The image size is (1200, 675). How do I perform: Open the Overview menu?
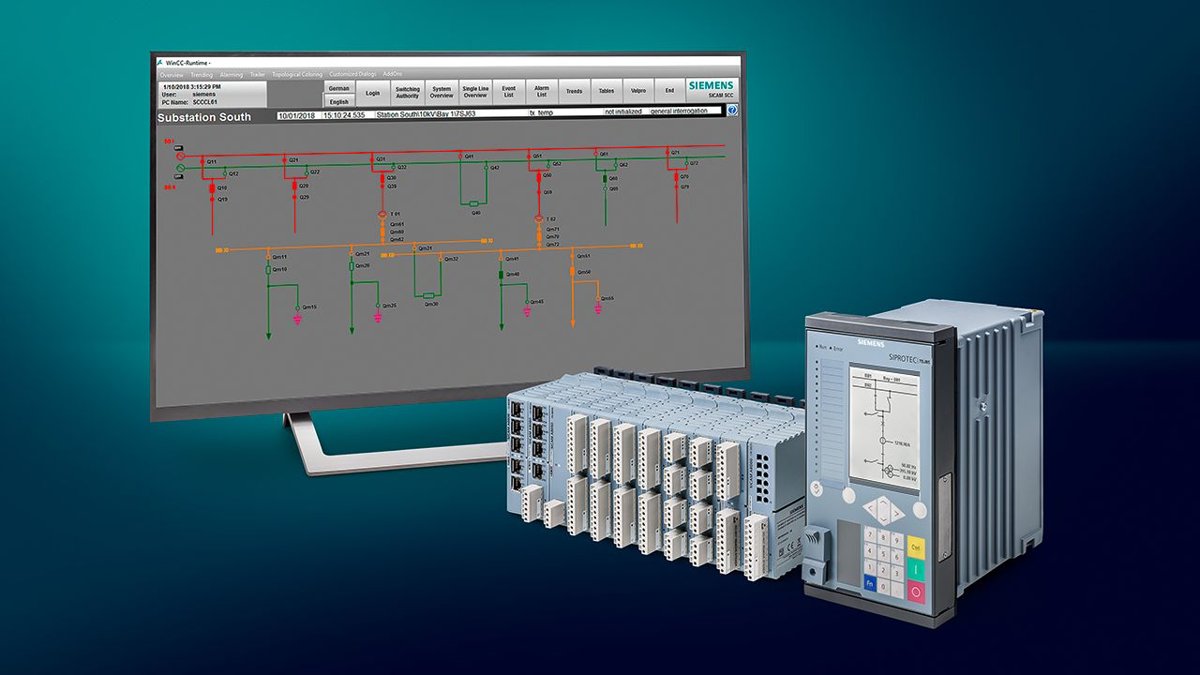point(171,74)
